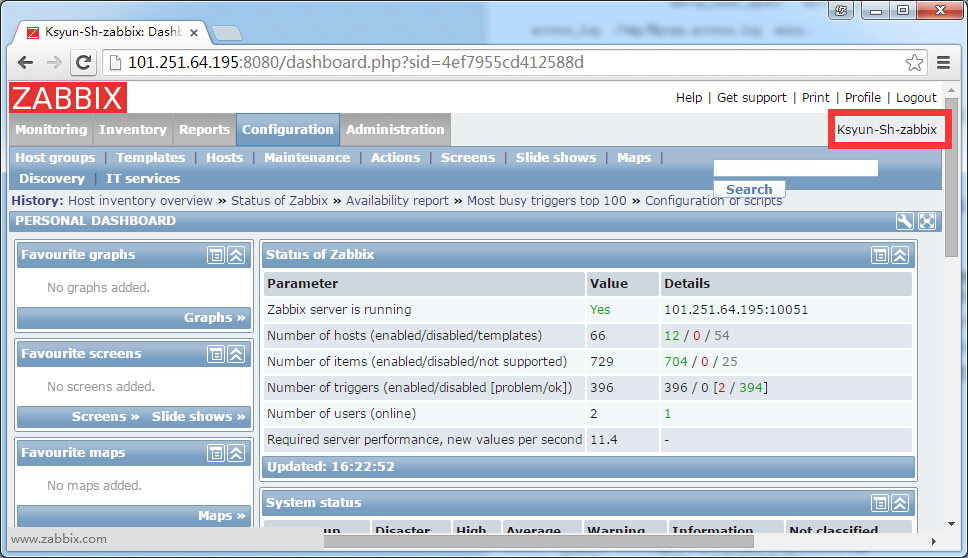Open the Chrome hamburger menu
Screen dimensions: 968x558
pos(943,62)
